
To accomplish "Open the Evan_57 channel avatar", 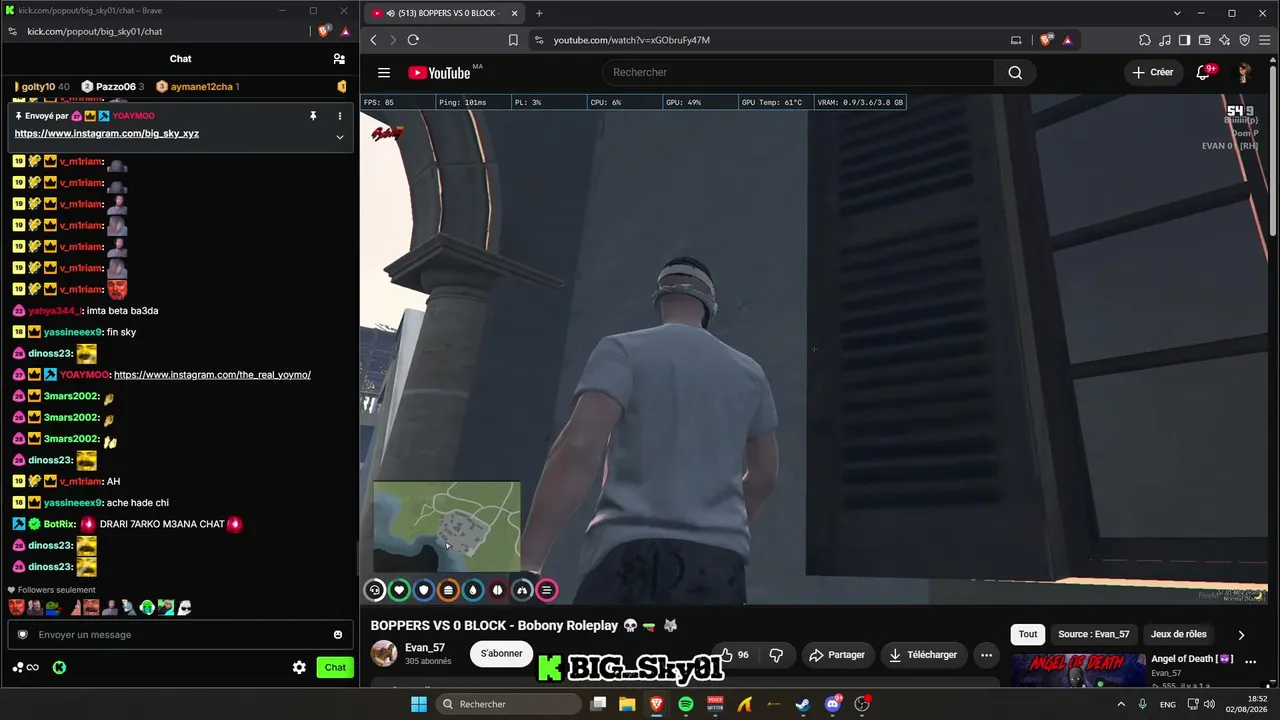I will tap(384, 654).
